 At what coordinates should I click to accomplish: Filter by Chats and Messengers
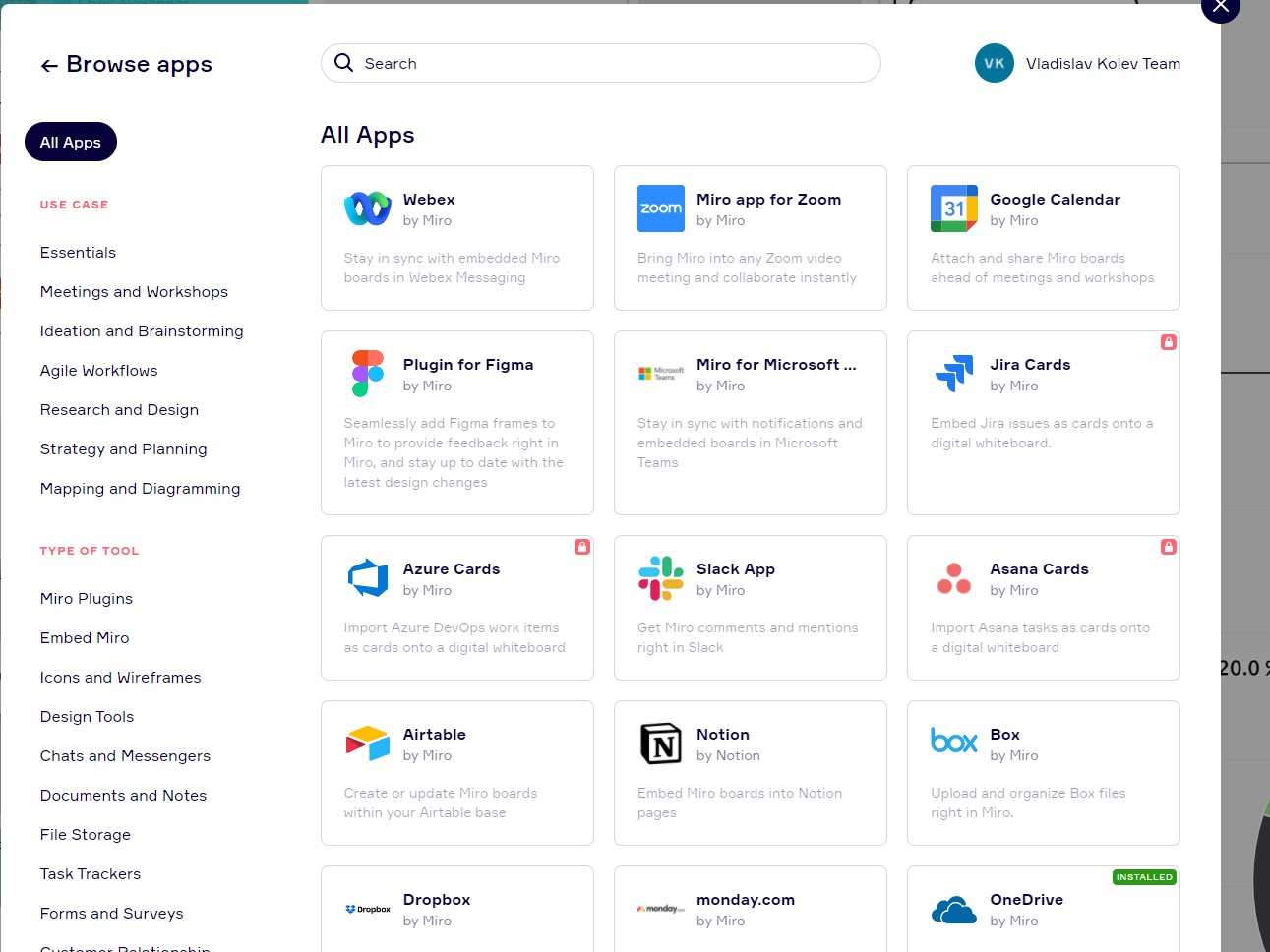click(125, 756)
